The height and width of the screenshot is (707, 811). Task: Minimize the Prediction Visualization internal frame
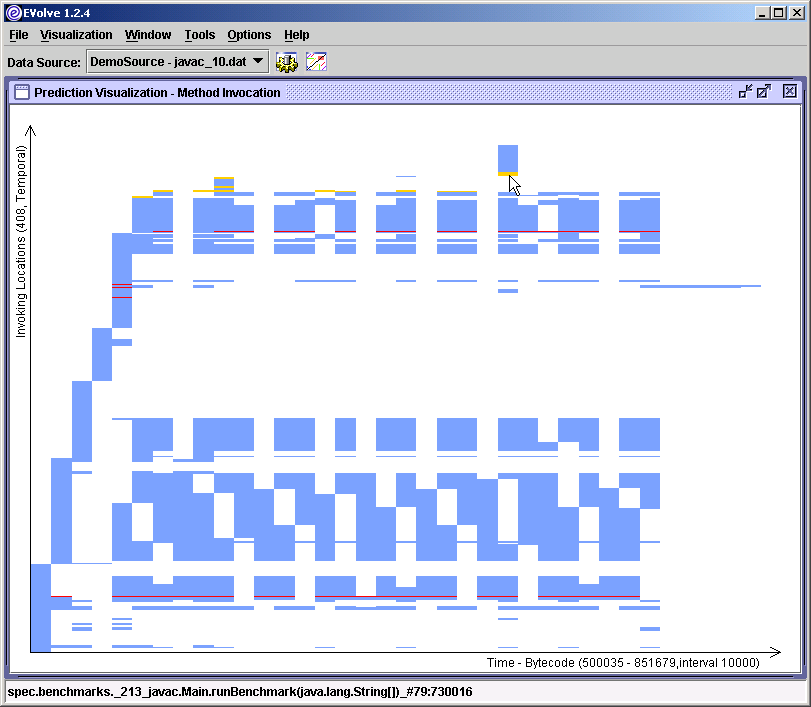point(745,92)
